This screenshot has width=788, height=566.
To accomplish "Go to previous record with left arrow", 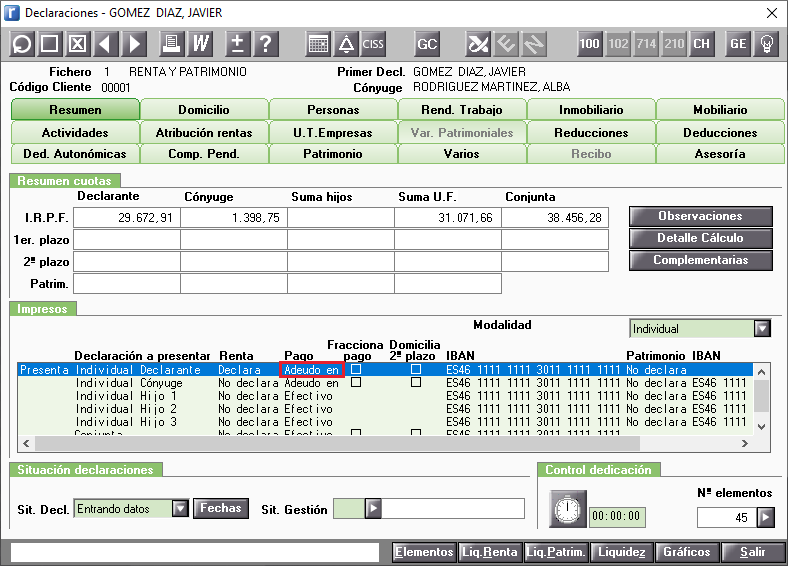I will pos(106,44).
